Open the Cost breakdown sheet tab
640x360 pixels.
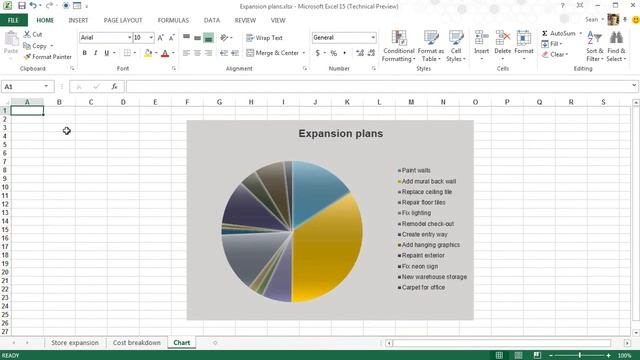pos(137,343)
